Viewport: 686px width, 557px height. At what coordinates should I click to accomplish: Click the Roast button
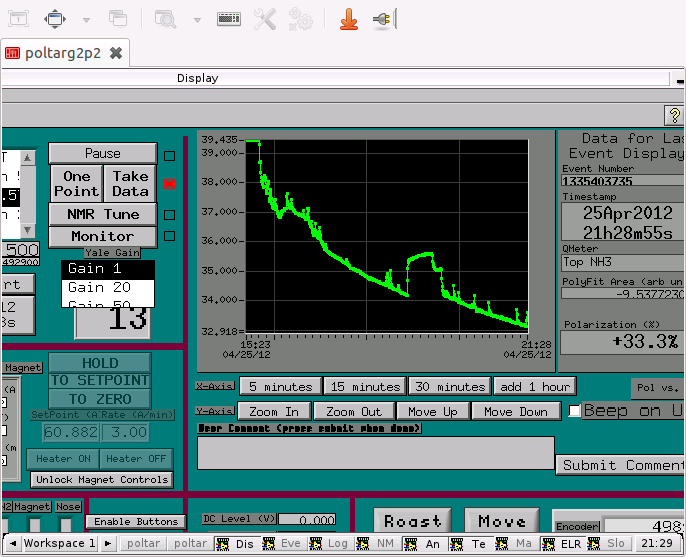click(x=413, y=521)
